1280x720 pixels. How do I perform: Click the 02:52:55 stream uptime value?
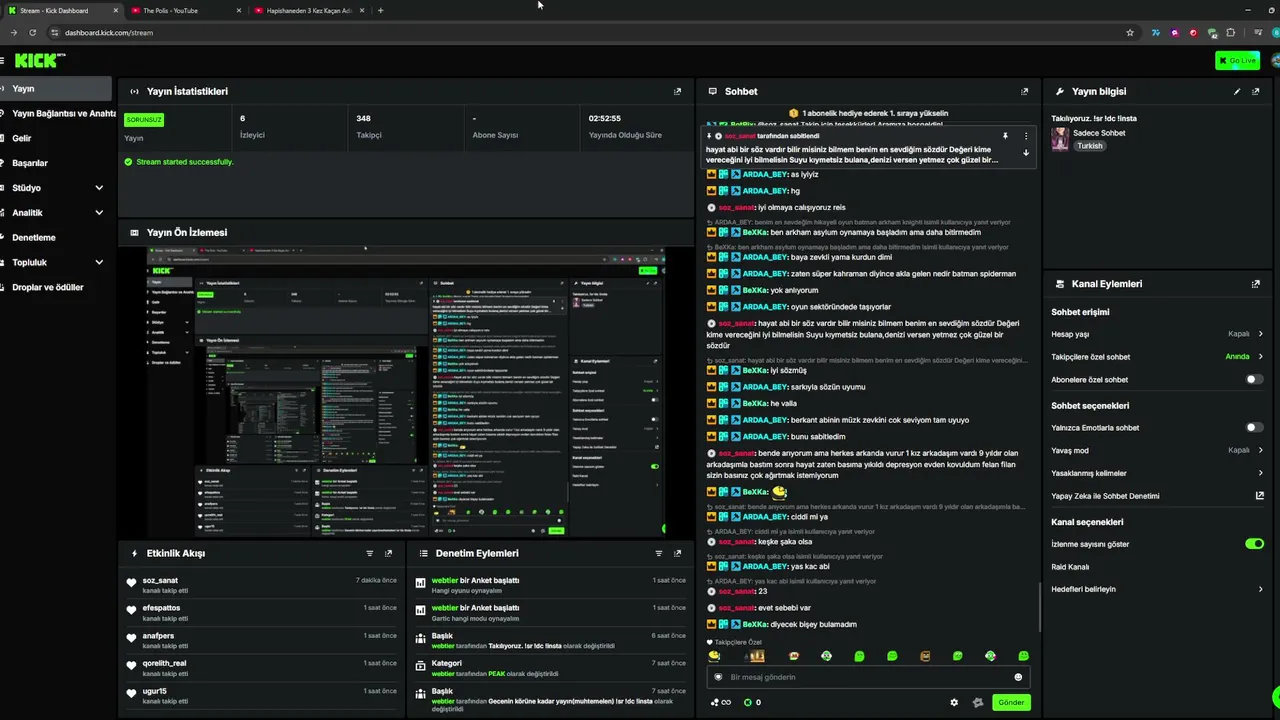click(605, 119)
